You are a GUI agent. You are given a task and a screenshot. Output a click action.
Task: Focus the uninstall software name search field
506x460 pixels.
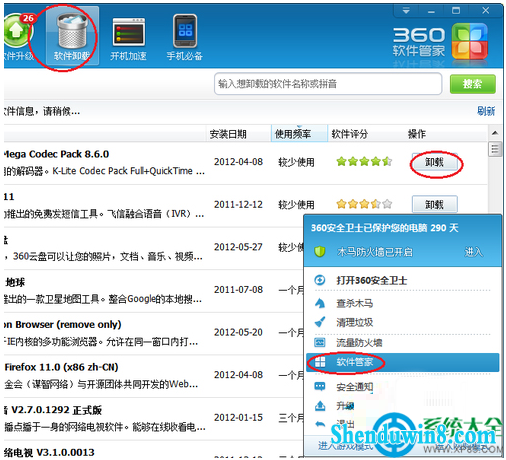(x=328, y=84)
